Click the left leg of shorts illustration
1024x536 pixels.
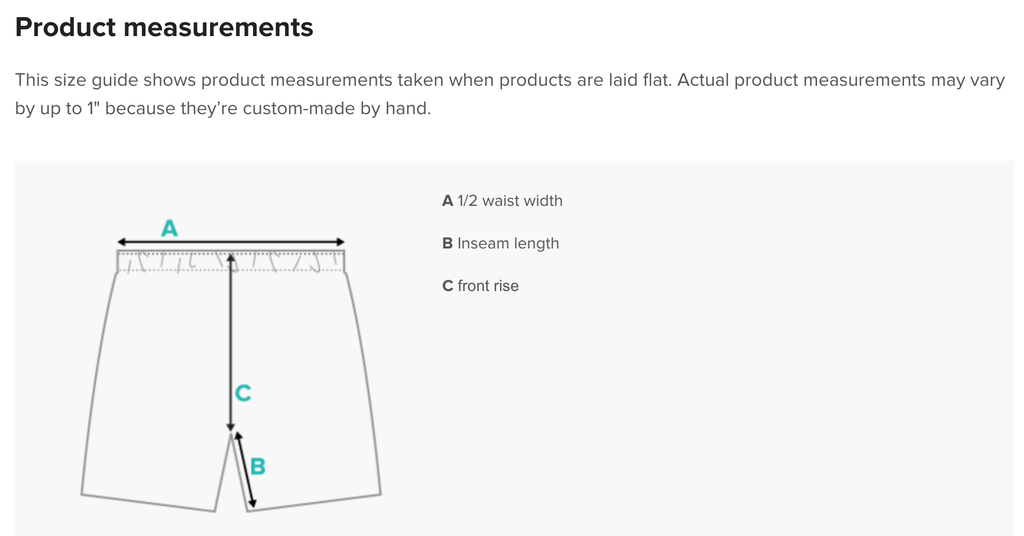tap(156, 392)
